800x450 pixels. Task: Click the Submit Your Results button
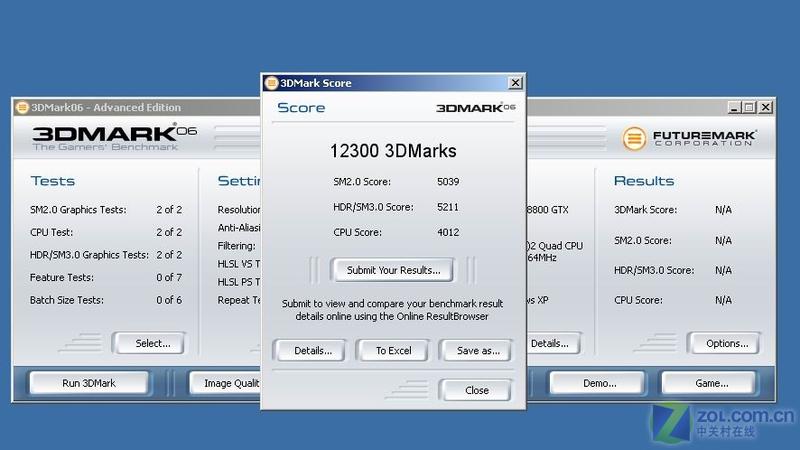pos(393,270)
